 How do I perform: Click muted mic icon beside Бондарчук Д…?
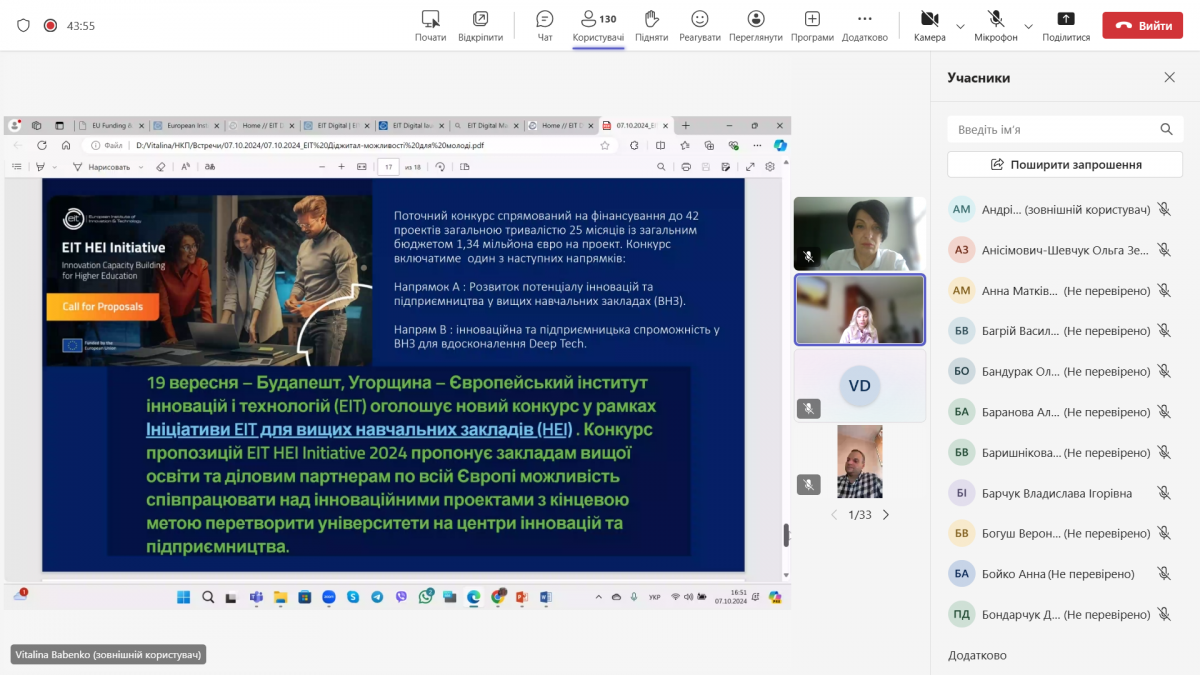point(1164,614)
